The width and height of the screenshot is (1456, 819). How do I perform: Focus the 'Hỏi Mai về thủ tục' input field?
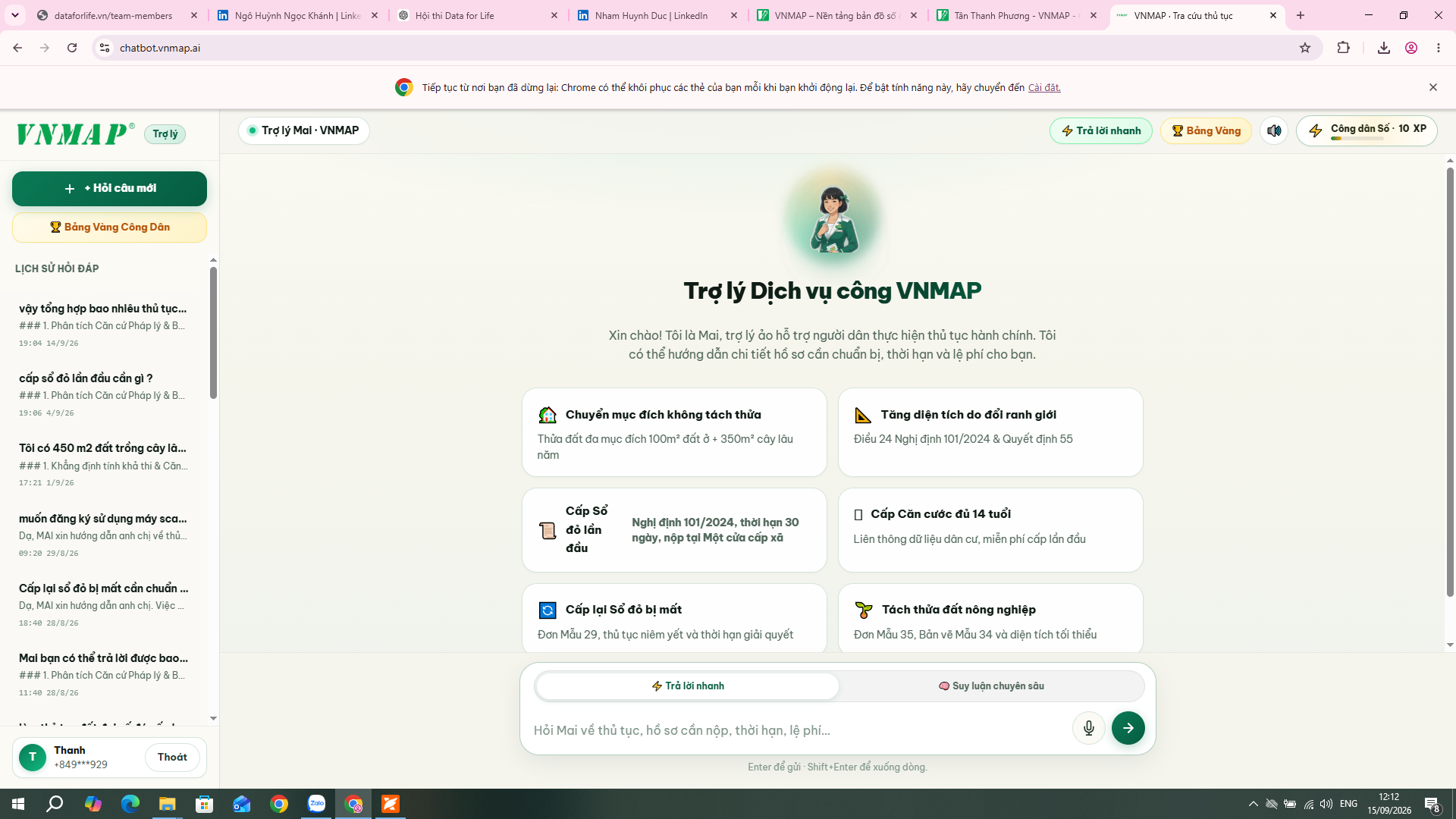tap(798, 730)
